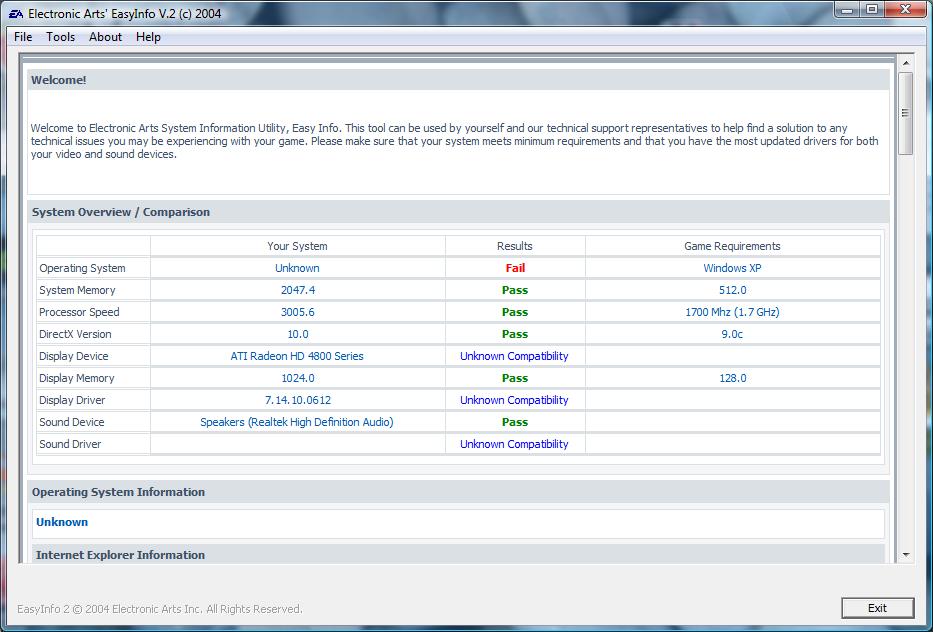Click the Sound Driver row label

70,445
